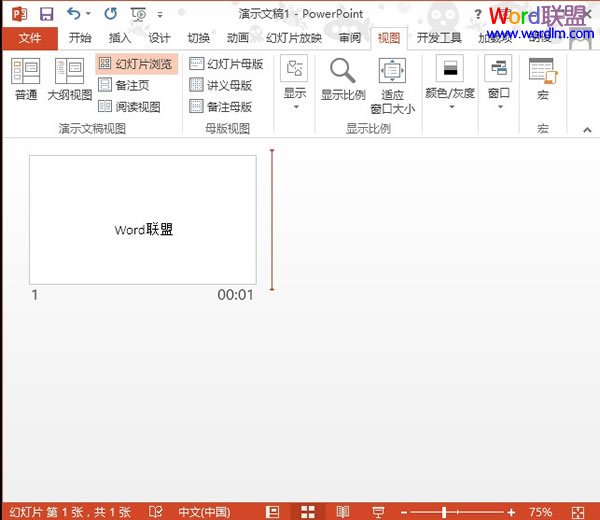This screenshot has height=520, width=600.
Task: Open 幻灯片母版 slide master
Action: (226, 64)
